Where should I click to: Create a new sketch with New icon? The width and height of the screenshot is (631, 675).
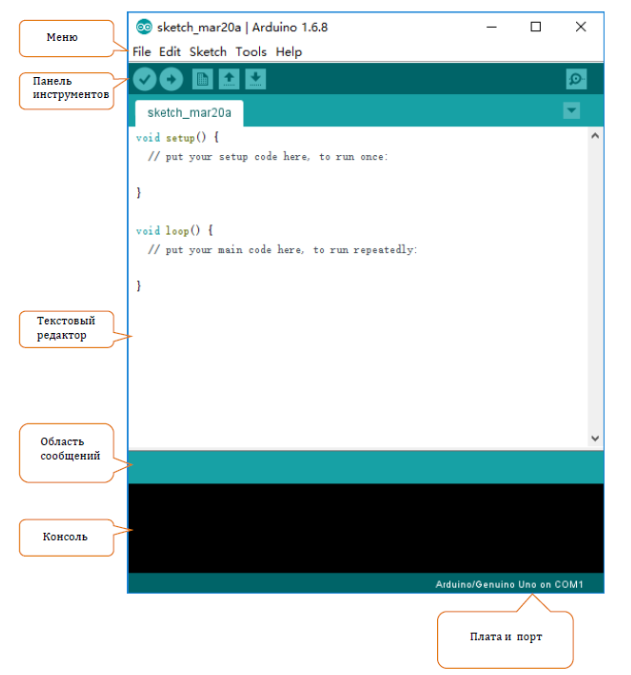[x=202, y=79]
